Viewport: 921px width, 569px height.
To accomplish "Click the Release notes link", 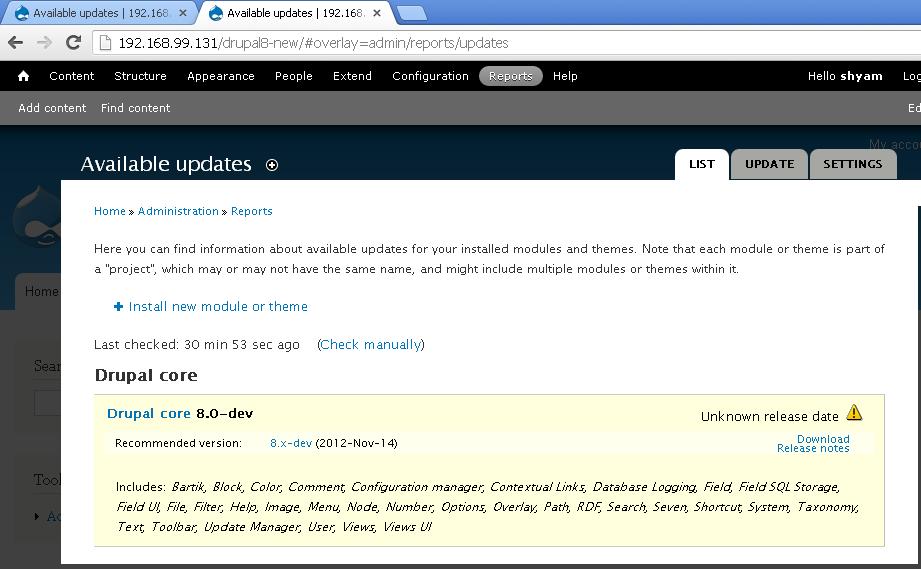I will click(813, 449).
